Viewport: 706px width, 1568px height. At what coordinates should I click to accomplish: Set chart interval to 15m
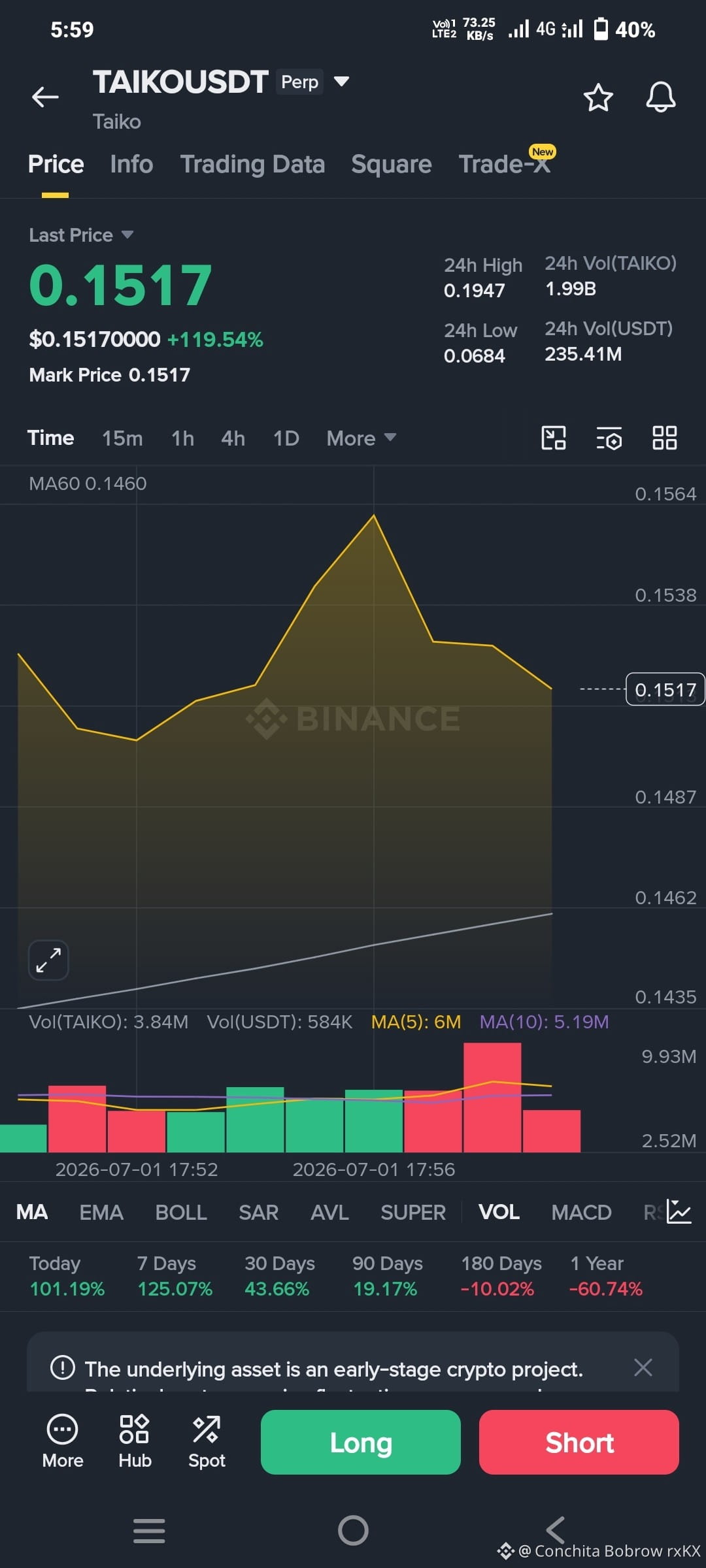pyautogui.click(x=122, y=438)
